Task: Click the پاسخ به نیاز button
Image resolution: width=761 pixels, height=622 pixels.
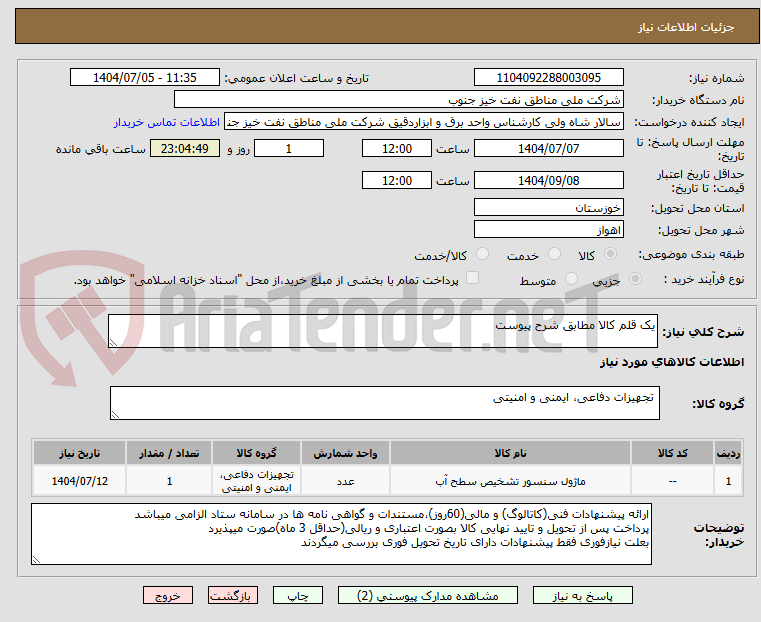Action: coord(582,595)
